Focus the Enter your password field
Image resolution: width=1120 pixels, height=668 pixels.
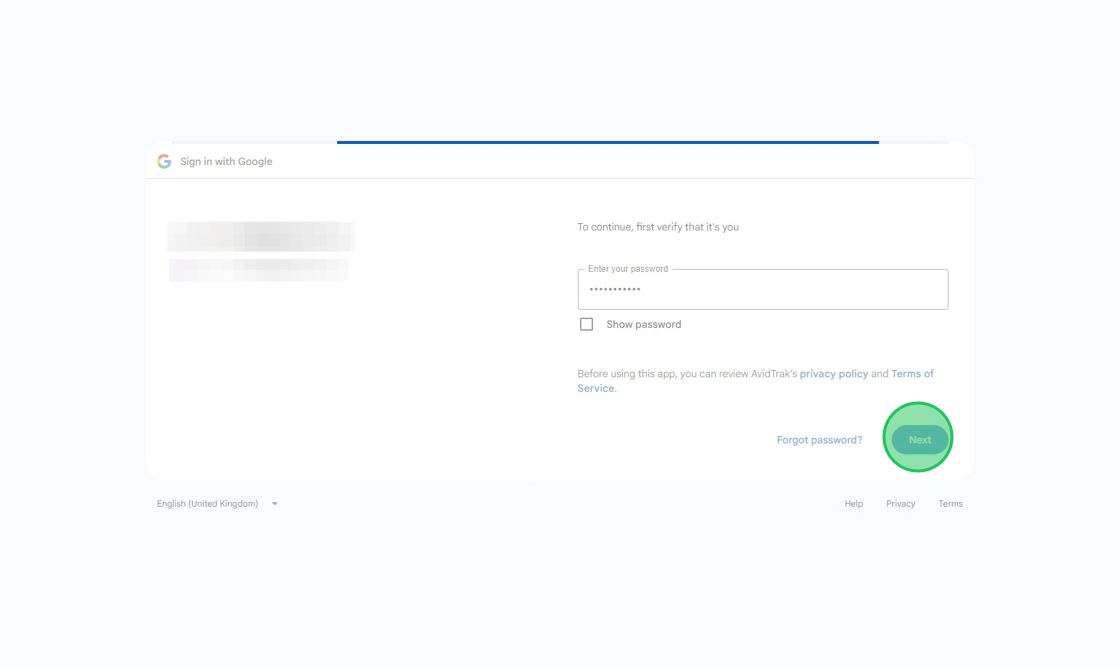click(763, 289)
